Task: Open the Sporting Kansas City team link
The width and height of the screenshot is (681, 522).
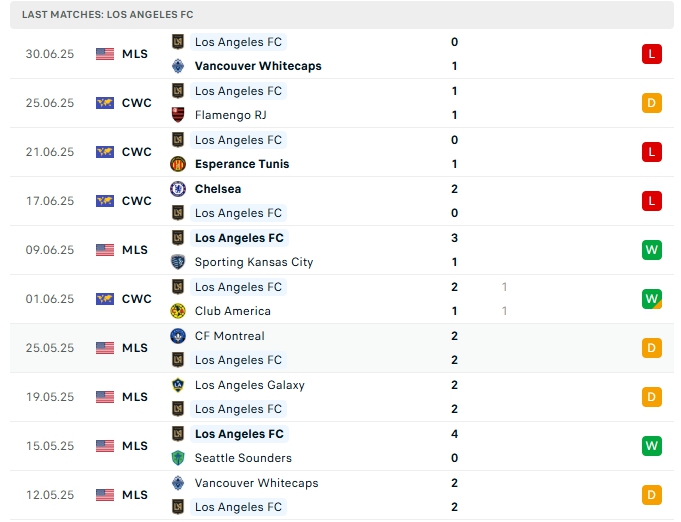Action: (254, 262)
